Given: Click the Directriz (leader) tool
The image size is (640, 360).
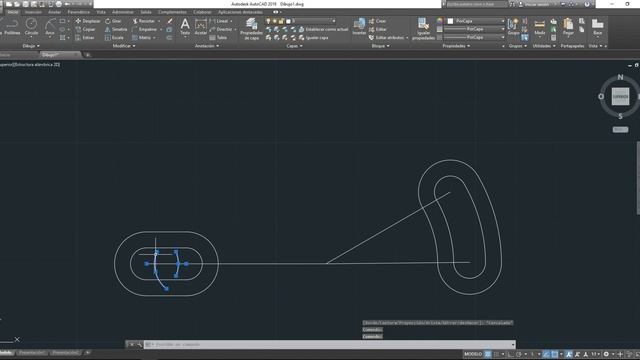Looking at the screenshot, I should coord(221,29).
